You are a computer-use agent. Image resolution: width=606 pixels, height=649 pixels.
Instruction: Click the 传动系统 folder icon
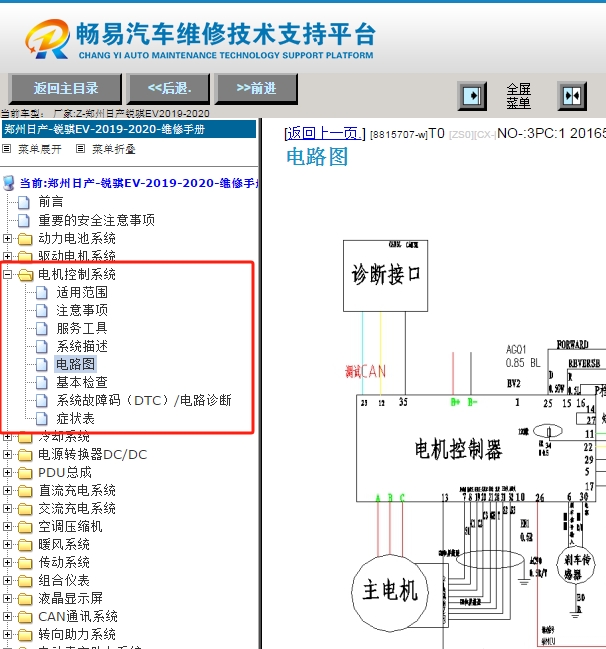tap(25, 563)
